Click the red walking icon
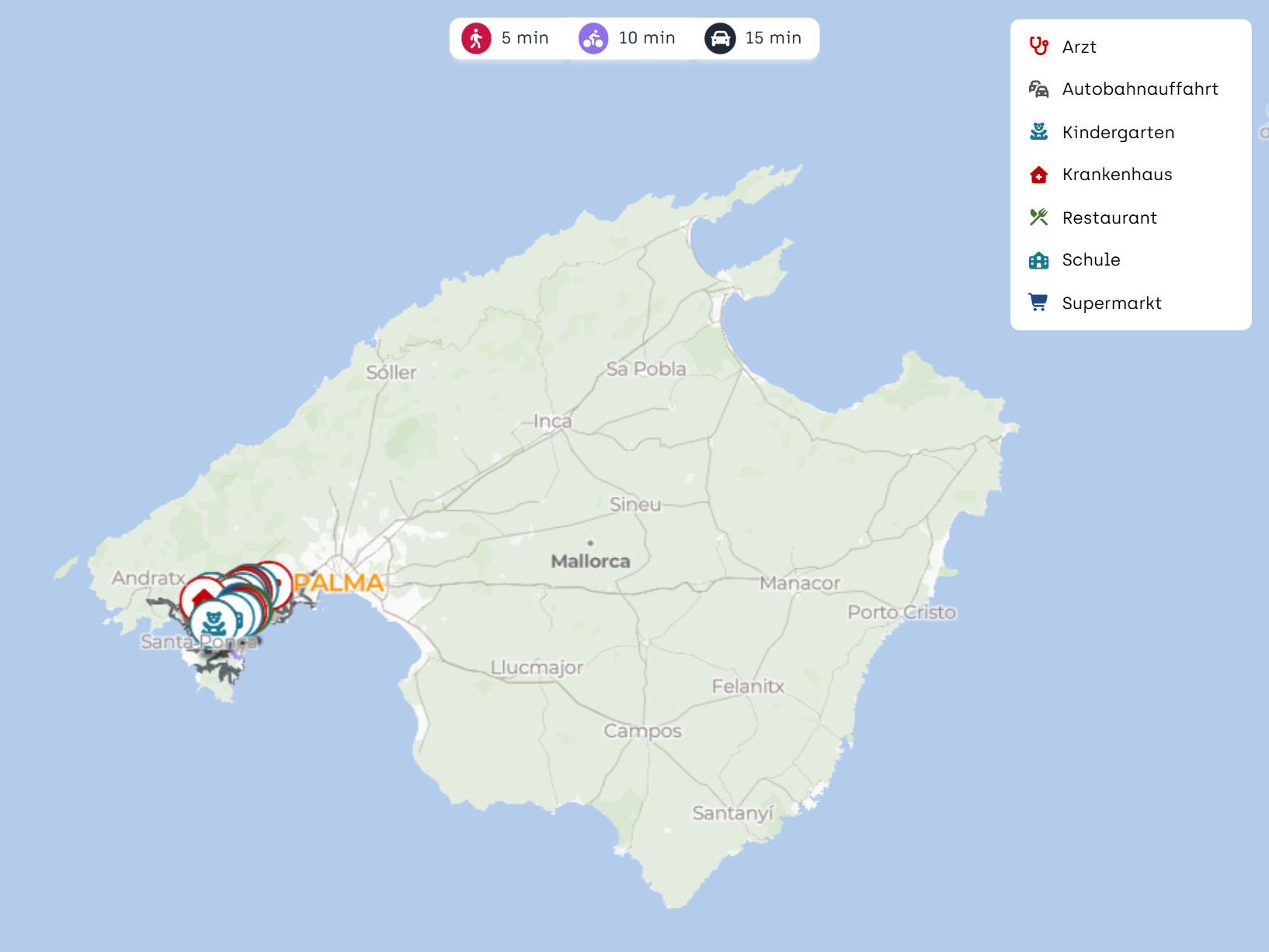This screenshot has height=952, width=1269. (x=476, y=38)
